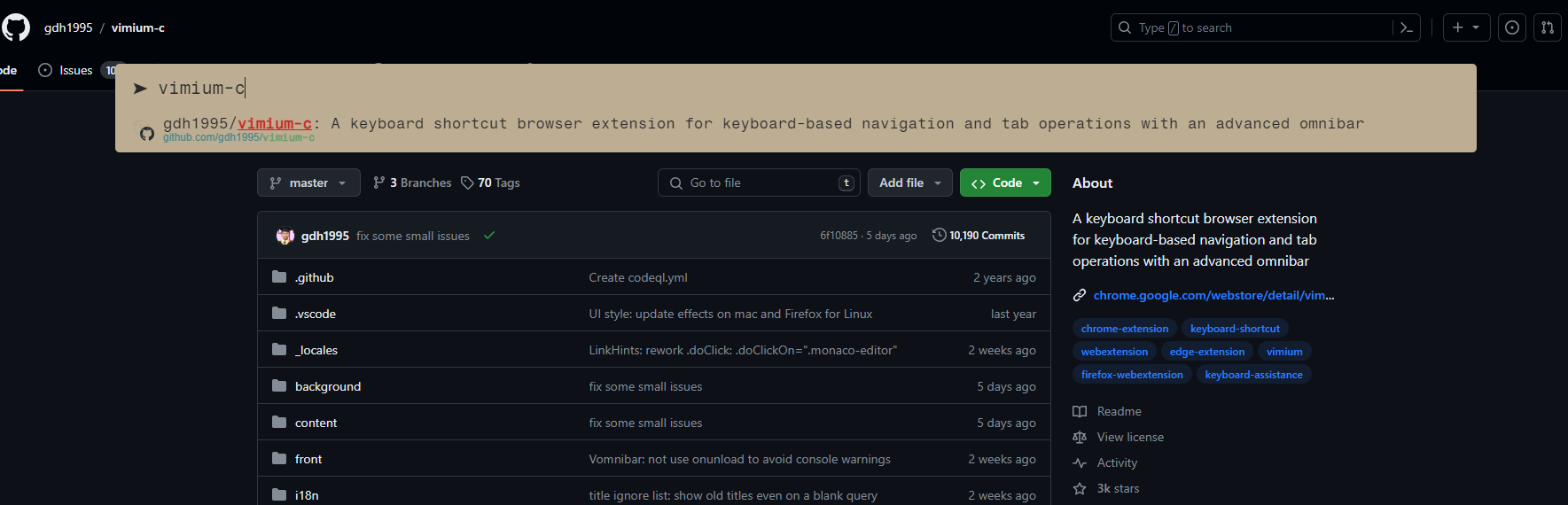The height and width of the screenshot is (505, 1568).
Task: Open the command palette icon in search bar
Action: point(1407,27)
